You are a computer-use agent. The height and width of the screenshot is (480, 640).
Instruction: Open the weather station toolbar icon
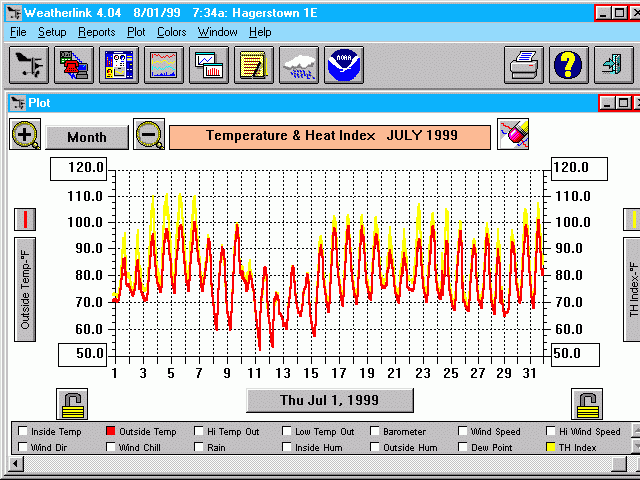tap(29, 65)
